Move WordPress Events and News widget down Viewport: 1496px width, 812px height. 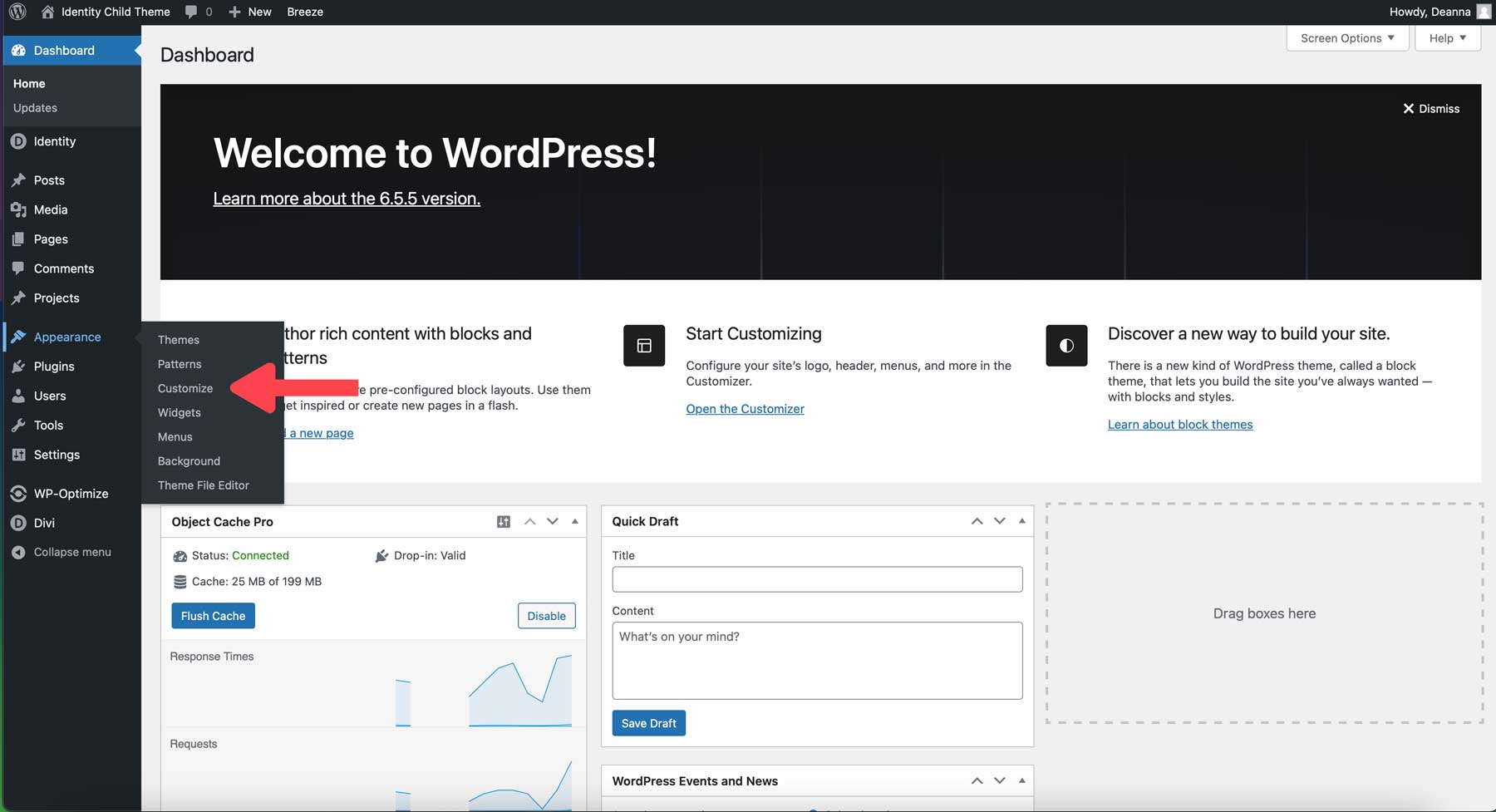pos(1000,780)
